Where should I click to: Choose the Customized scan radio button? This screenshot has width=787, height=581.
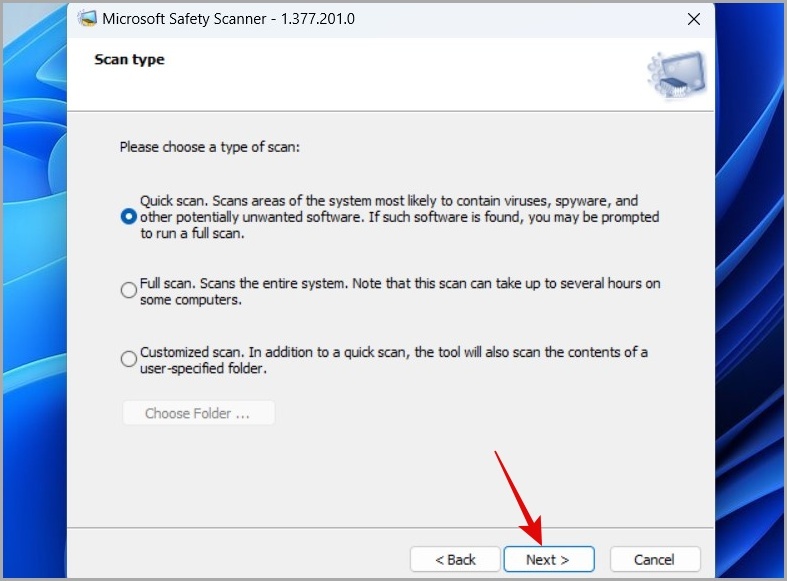[128, 359]
